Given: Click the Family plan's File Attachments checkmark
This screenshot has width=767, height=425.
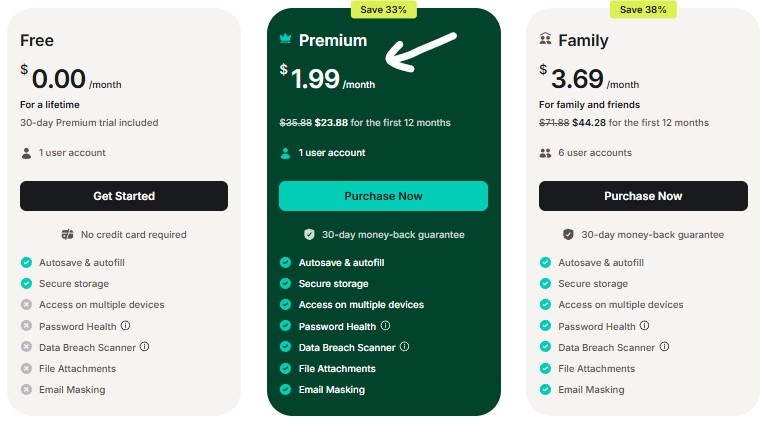Looking at the screenshot, I should coord(545,369).
